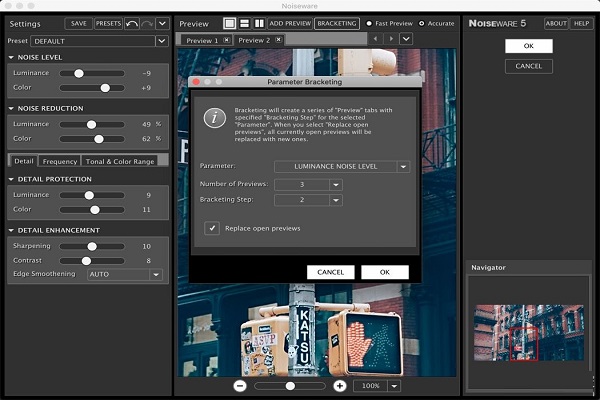The image size is (600, 400).
Task: Click the info icon in bracketing dialog
Action: point(215,118)
